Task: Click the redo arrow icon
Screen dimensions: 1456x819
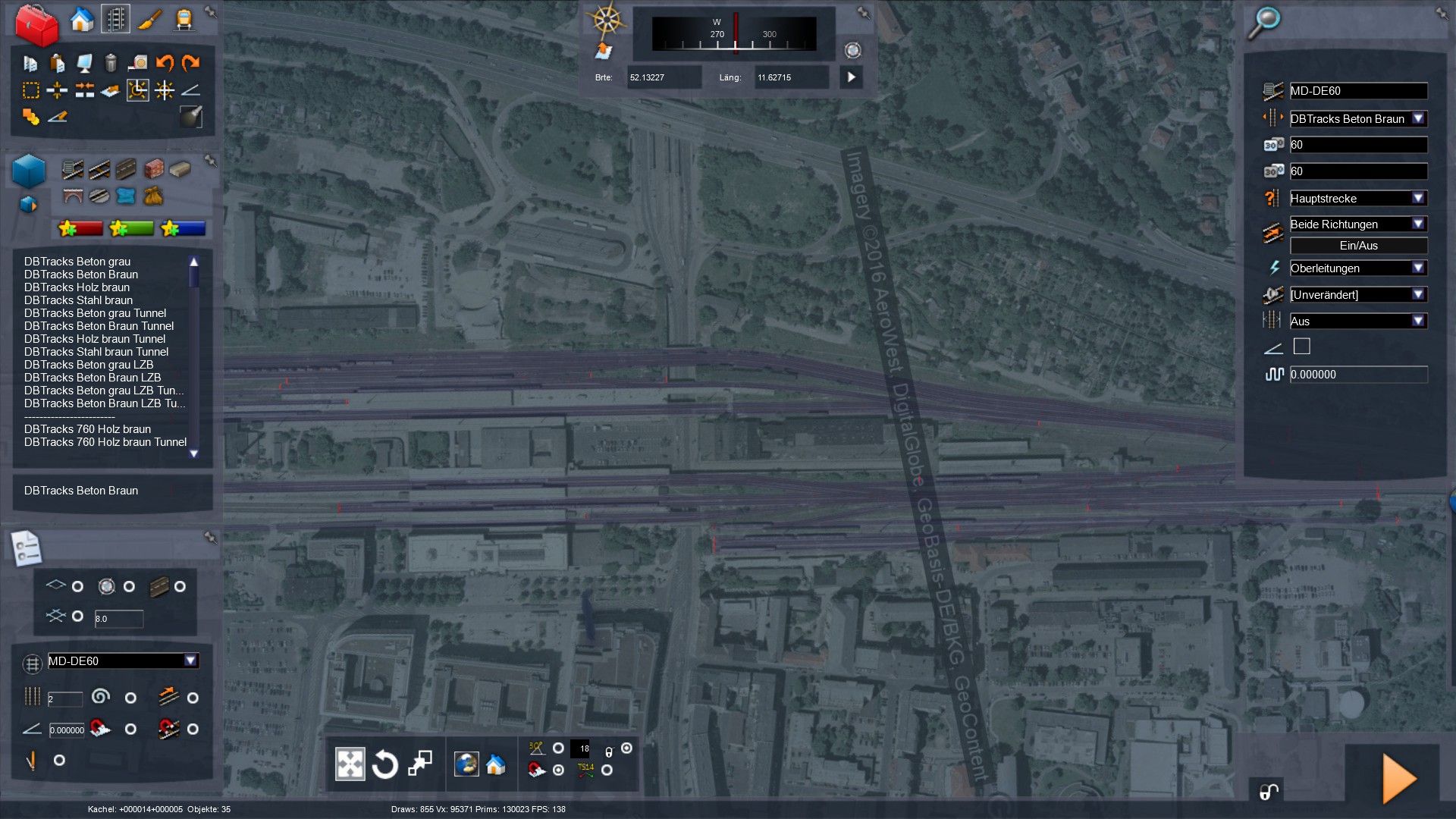Action: coord(191,63)
